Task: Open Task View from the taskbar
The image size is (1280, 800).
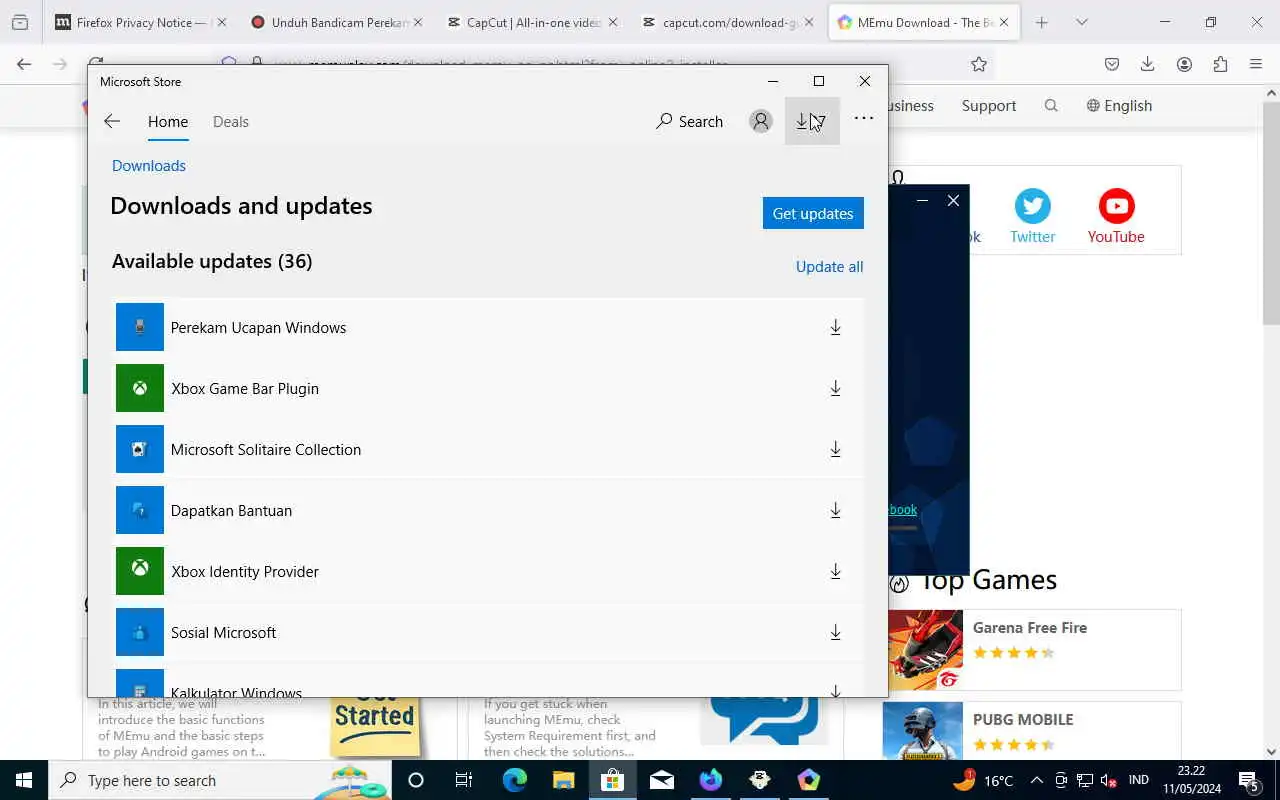Action: (x=464, y=780)
